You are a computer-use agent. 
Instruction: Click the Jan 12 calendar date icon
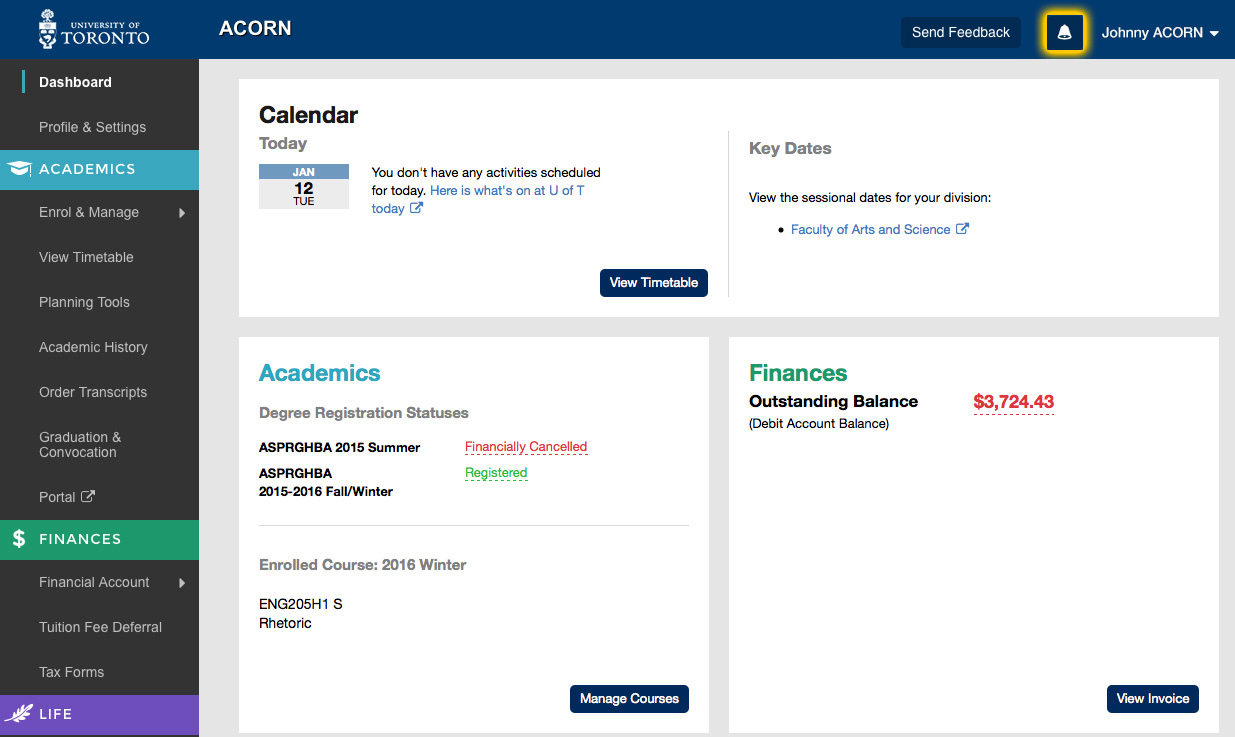pyautogui.click(x=304, y=187)
